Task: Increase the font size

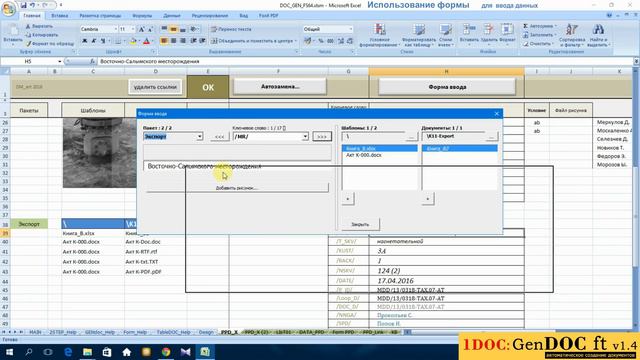Action: pyautogui.click(x=142, y=29)
